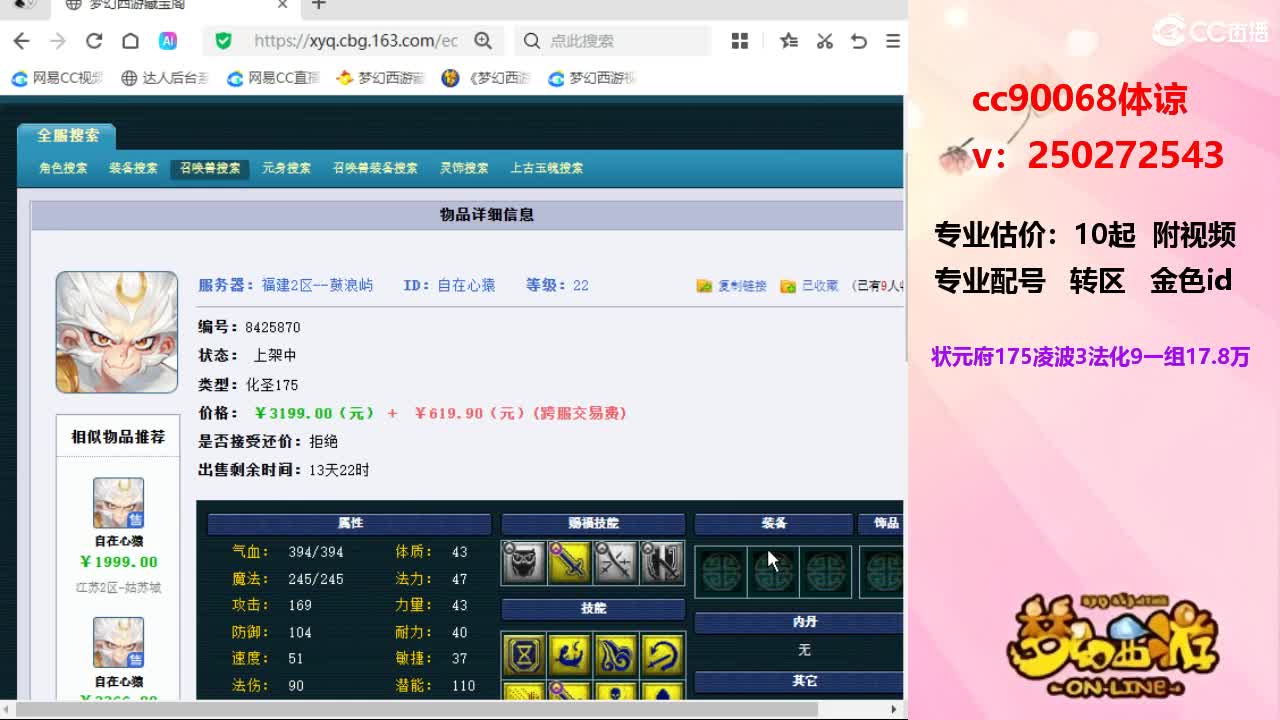This screenshot has height=720, width=1280.
Task: Click the large monkey avatar portrait
Action: pos(117,332)
